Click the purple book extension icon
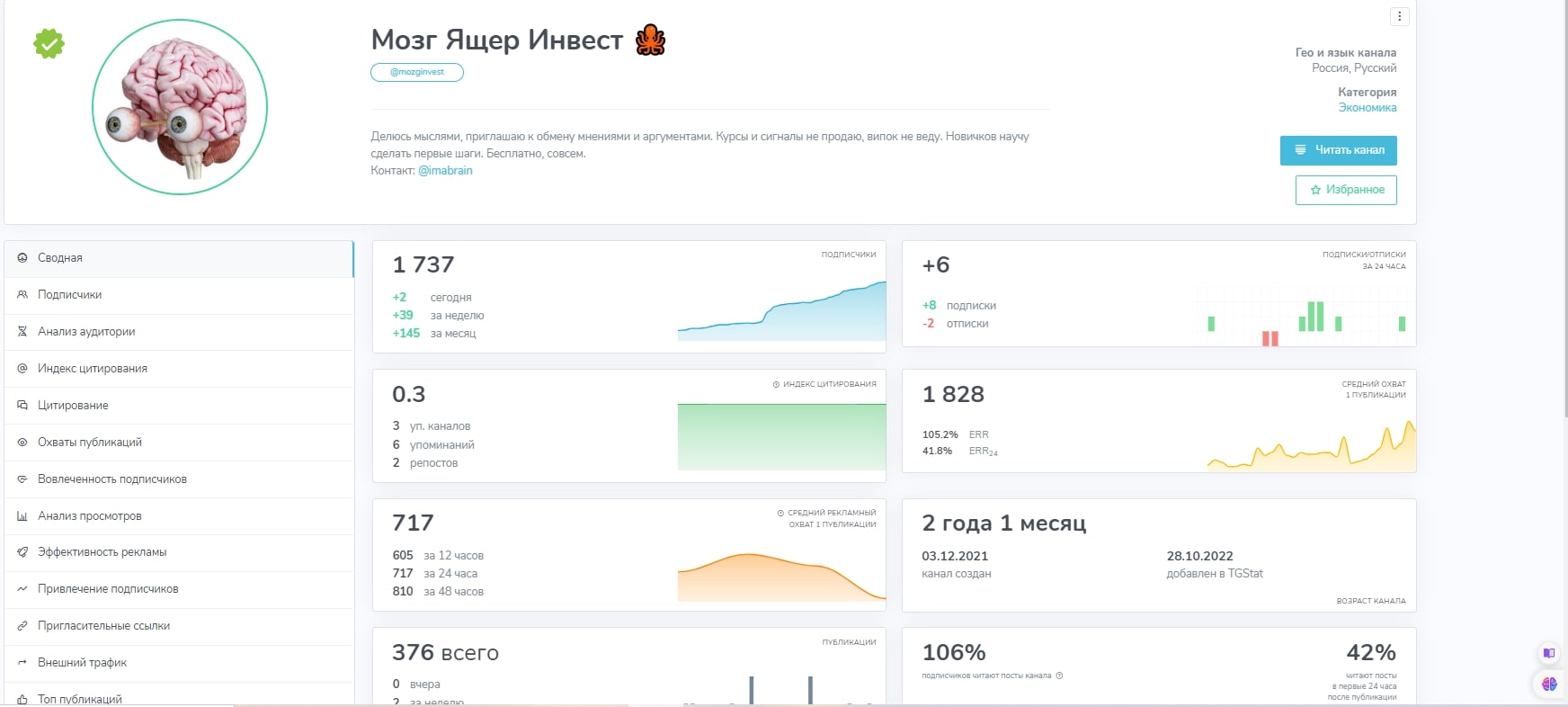1568x707 pixels. 1548,653
